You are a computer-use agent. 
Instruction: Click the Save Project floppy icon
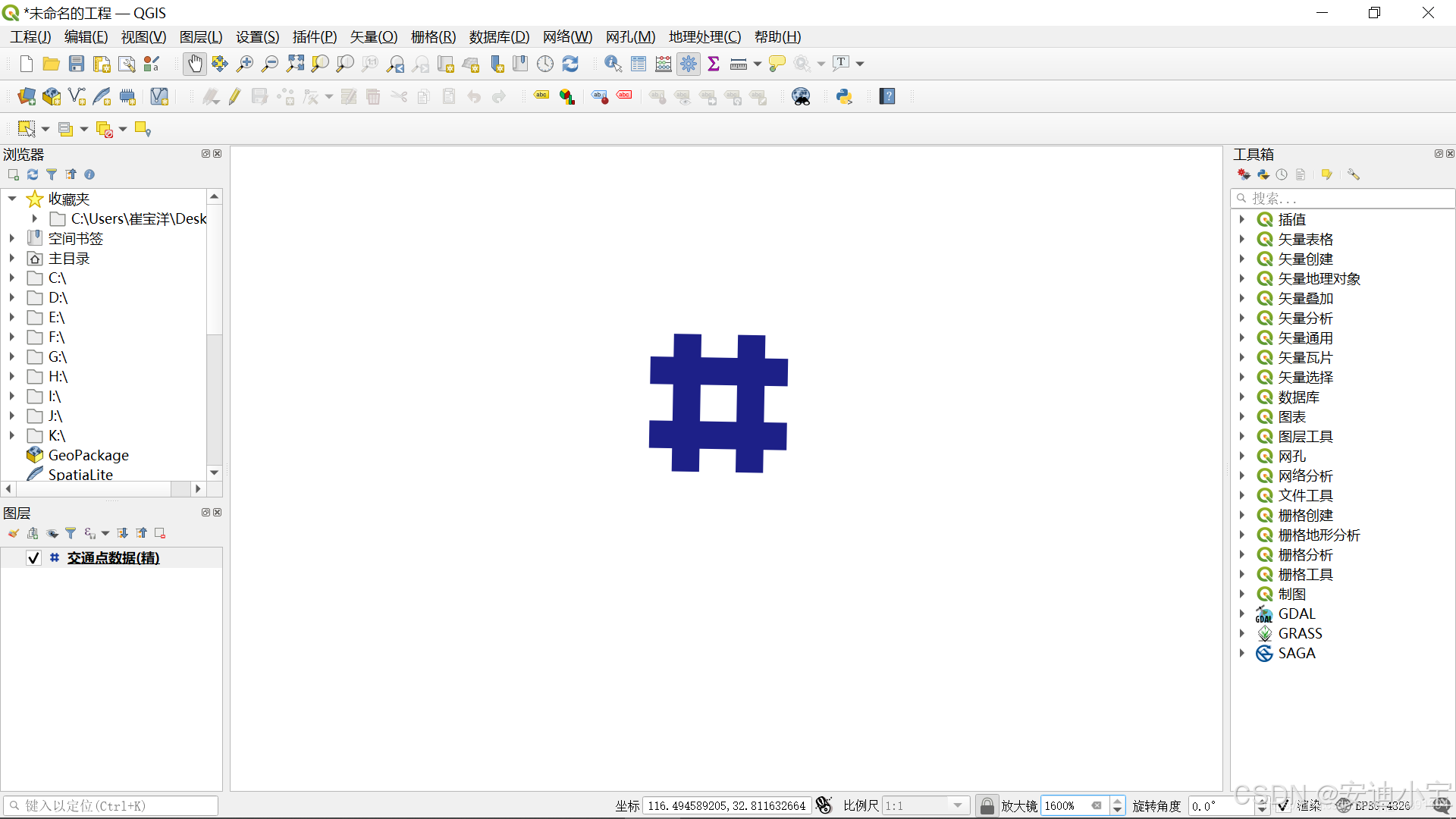(77, 64)
